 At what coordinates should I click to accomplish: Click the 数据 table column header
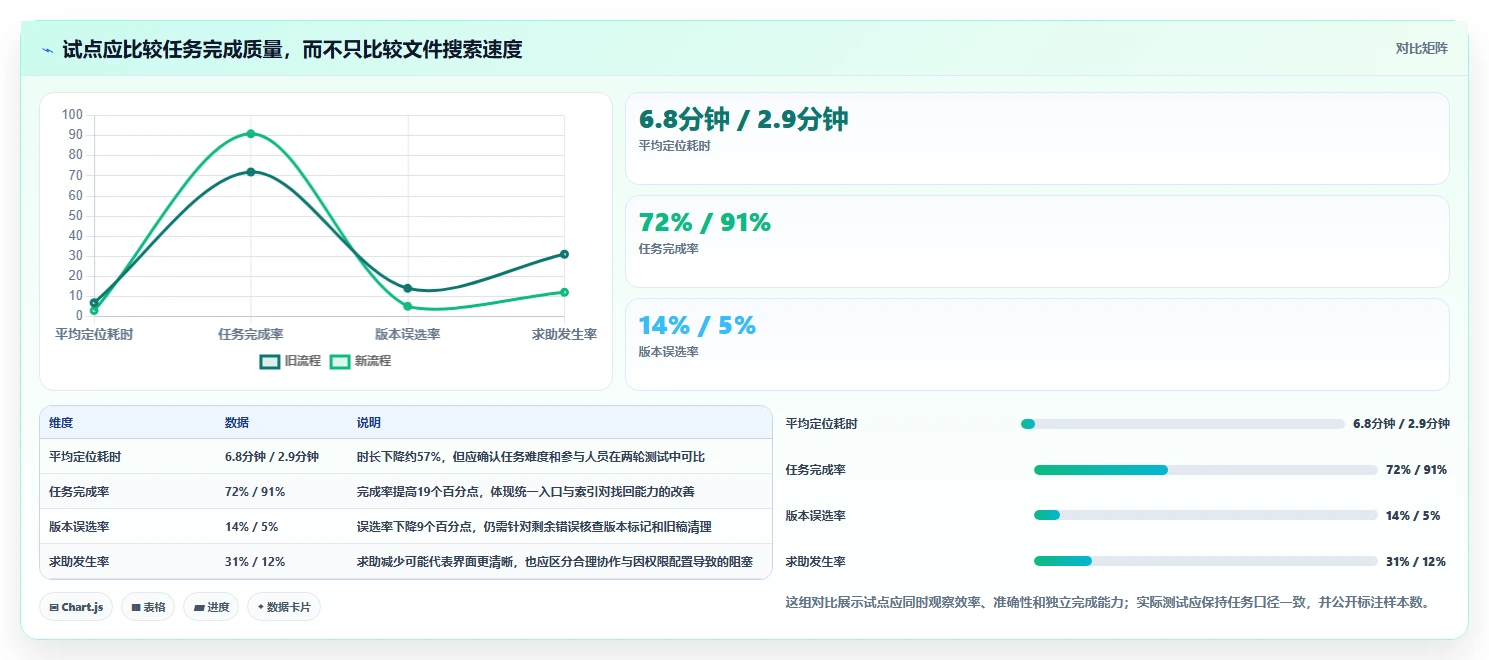pyautogui.click(x=237, y=423)
